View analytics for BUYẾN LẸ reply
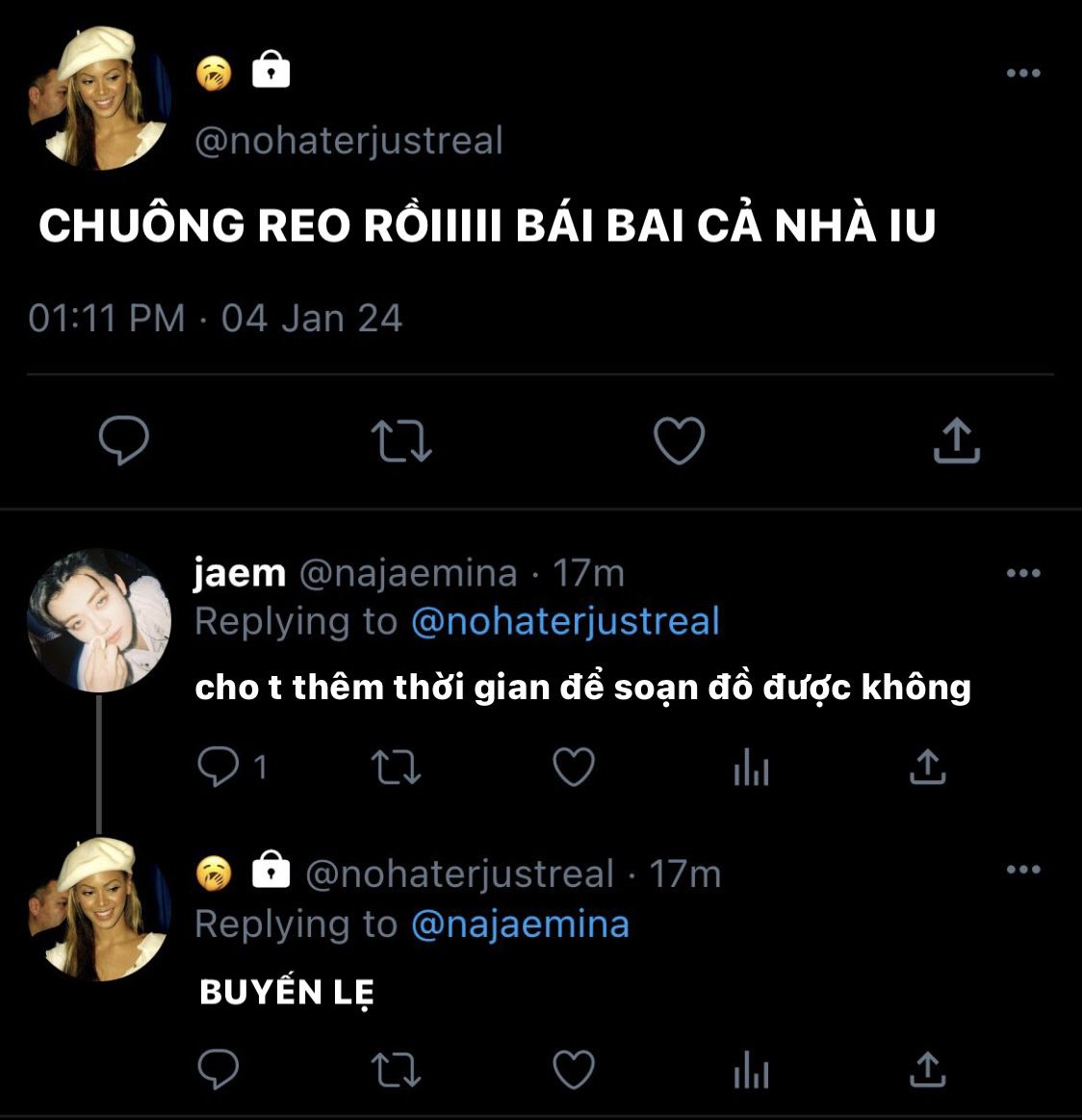The image size is (1082, 1120). (751, 1069)
